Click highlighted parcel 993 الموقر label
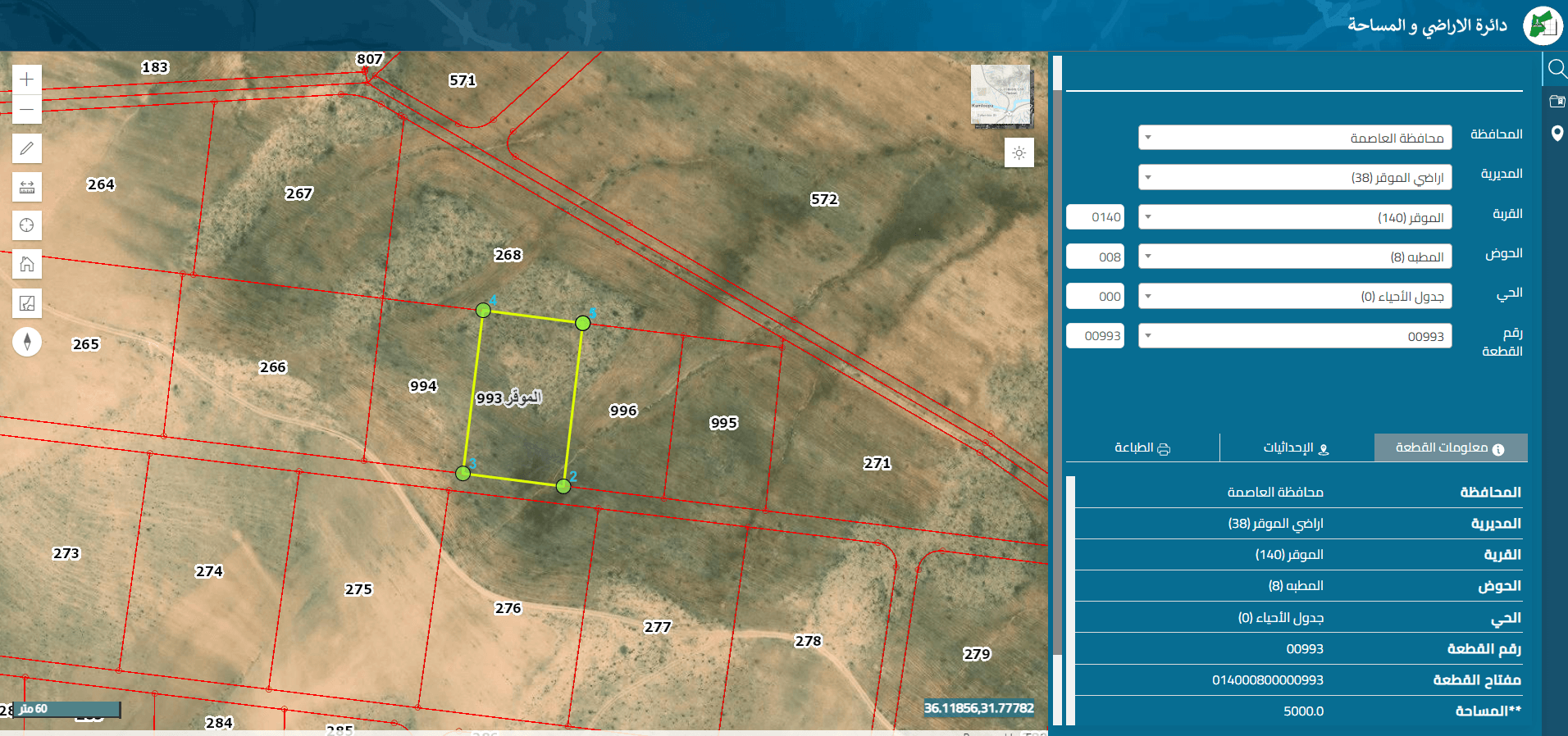This screenshot has height=736, width=1568. [508, 398]
